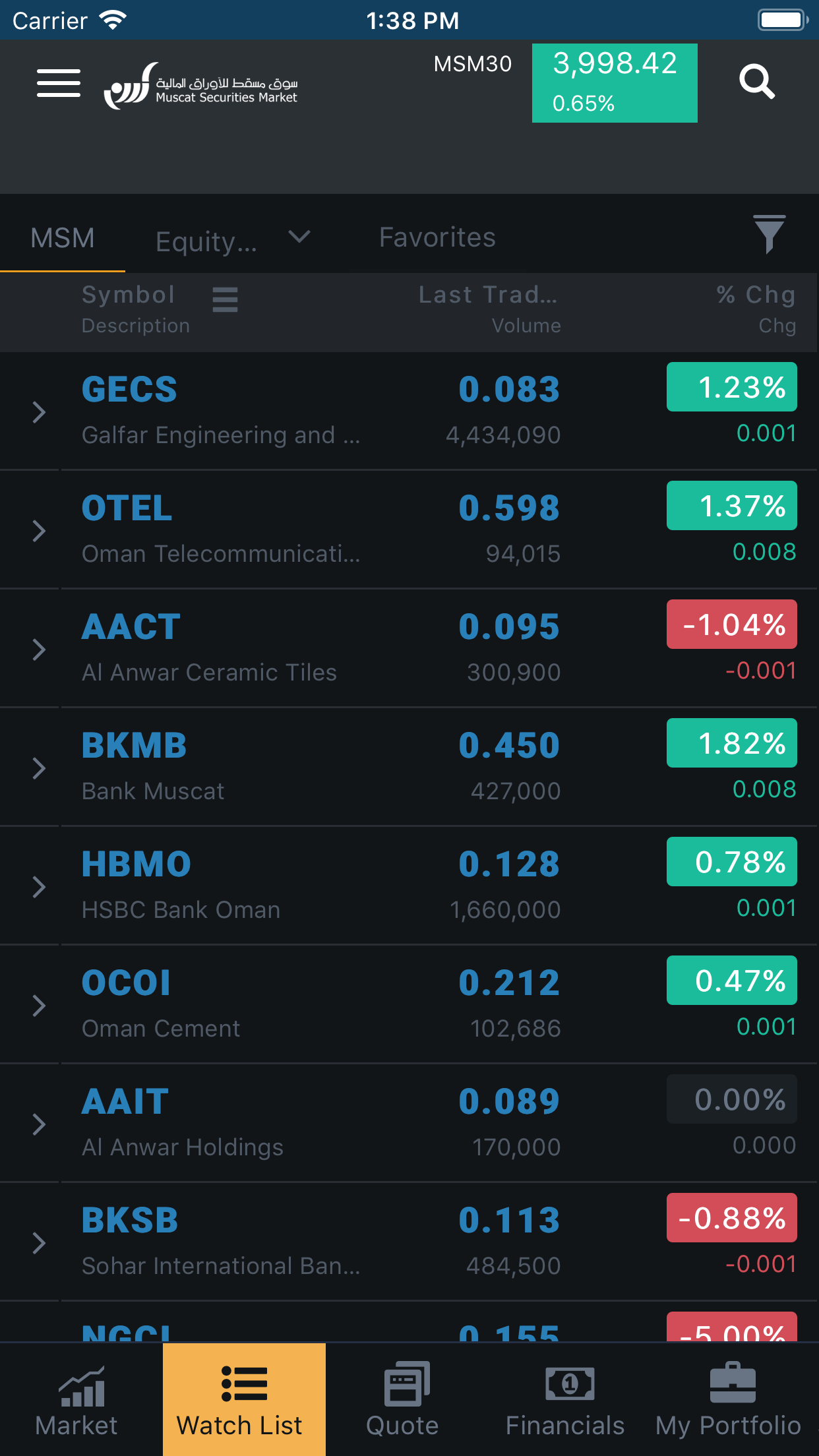Open the hamburger navigation menu
This screenshot has height=1456, width=819.
pos(58,82)
